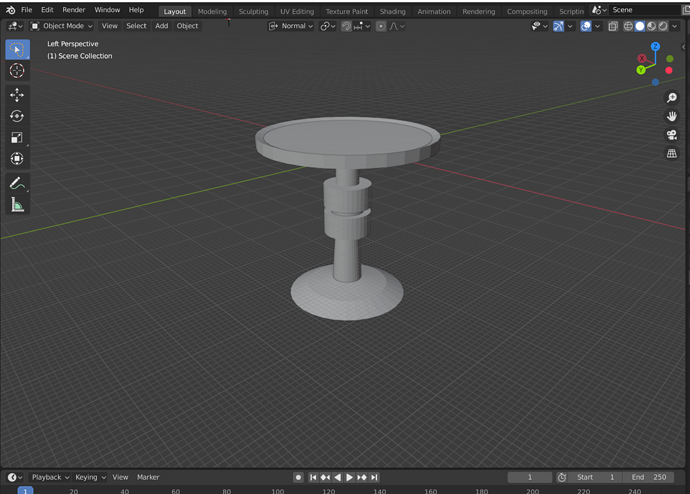Click the camera view icon

[672, 135]
